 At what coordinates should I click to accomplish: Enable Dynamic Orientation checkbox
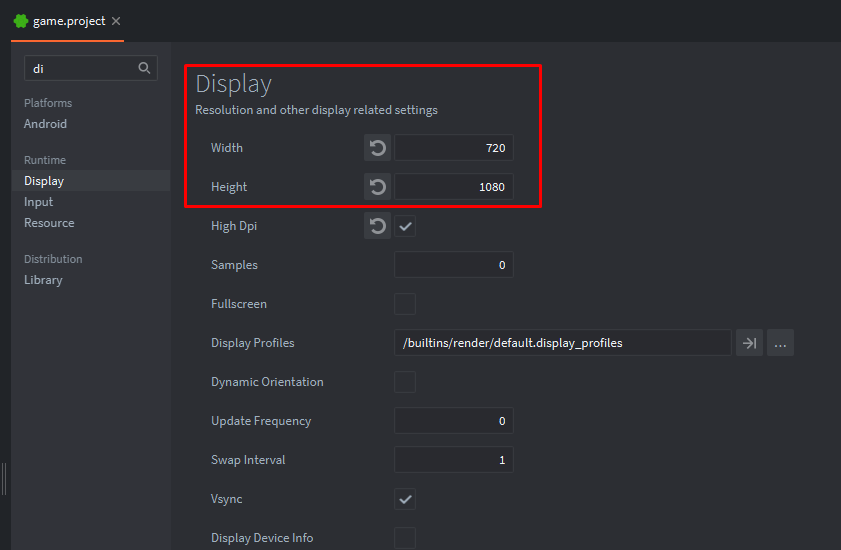pos(405,382)
